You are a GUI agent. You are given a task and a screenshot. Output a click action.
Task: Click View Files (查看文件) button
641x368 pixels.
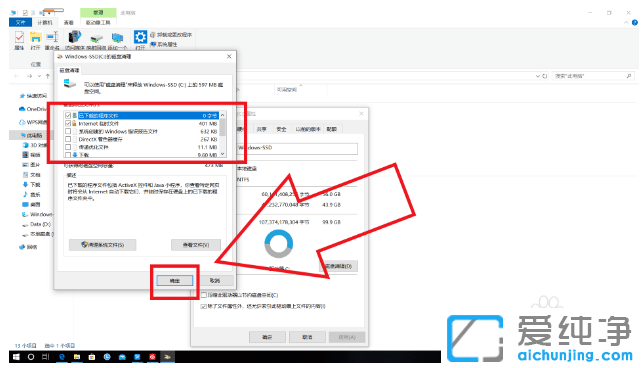pos(196,245)
